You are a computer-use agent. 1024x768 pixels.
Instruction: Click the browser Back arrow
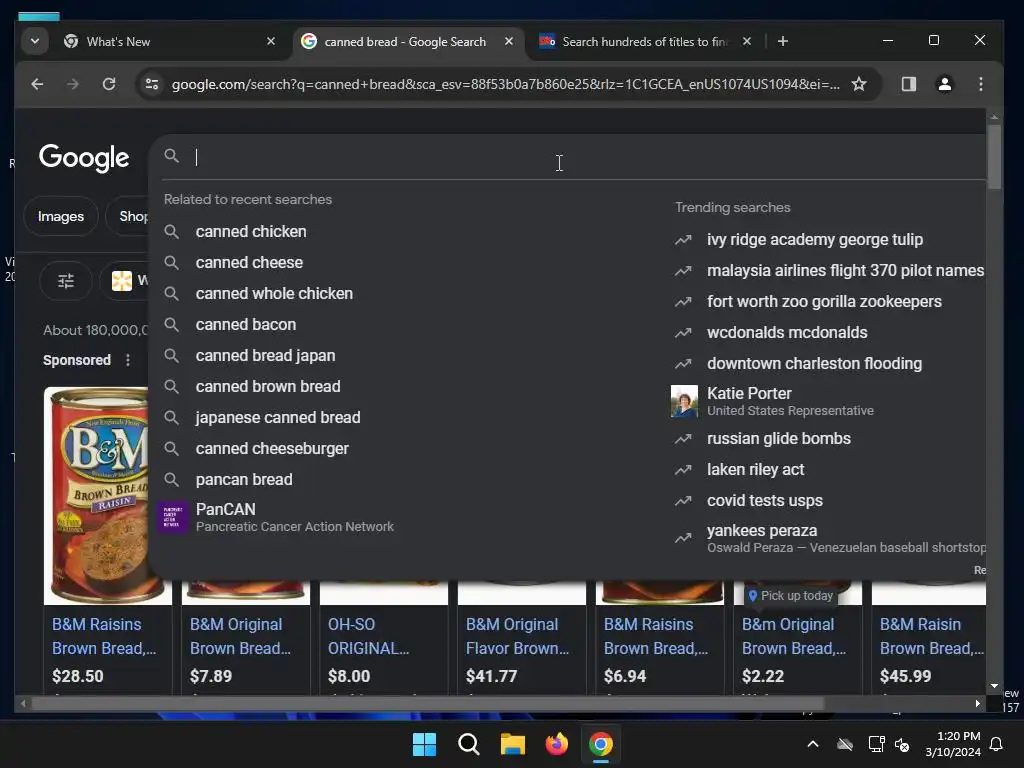pos(37,84)
